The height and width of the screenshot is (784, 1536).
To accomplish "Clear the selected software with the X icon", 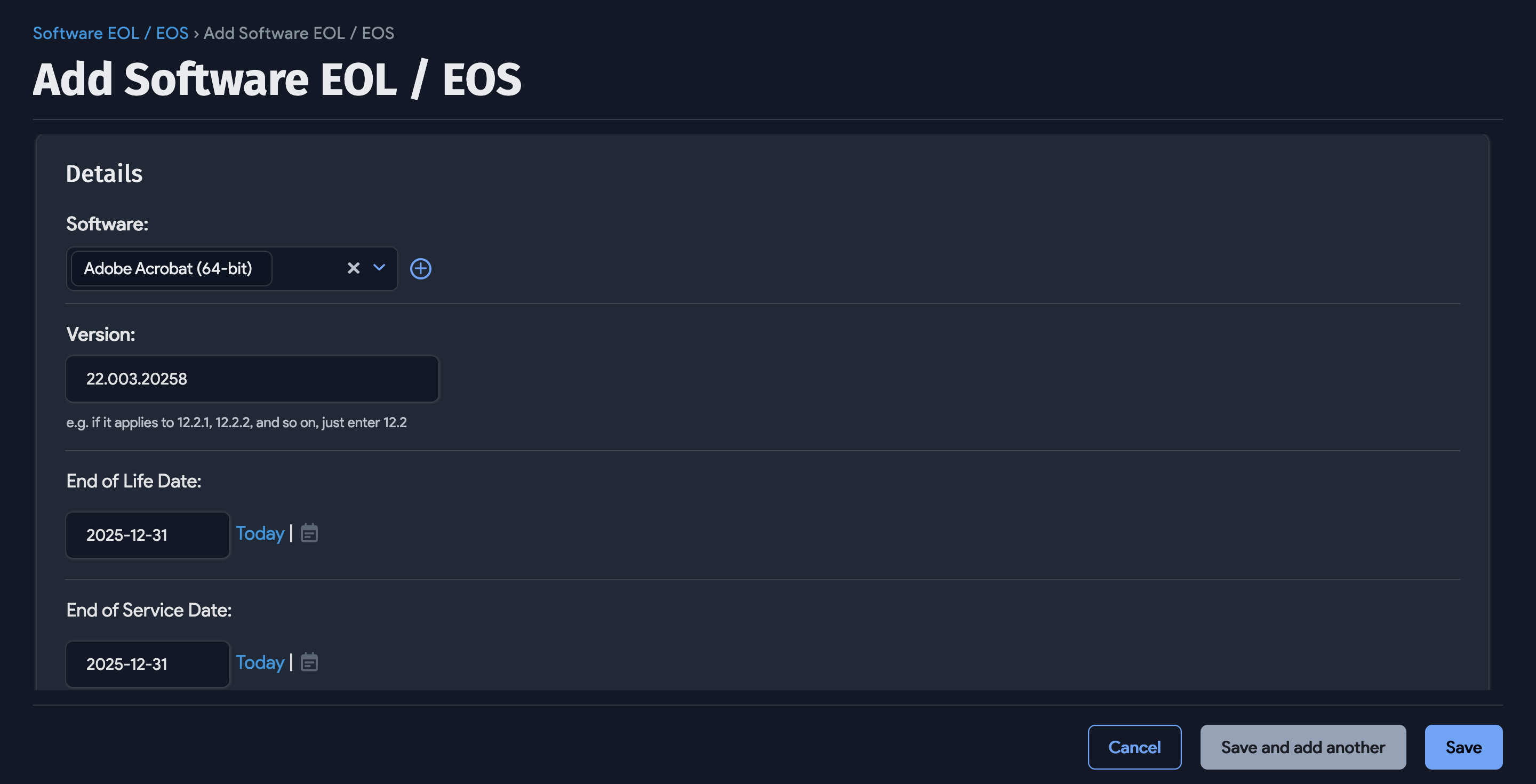I will [x=354, y=268].
